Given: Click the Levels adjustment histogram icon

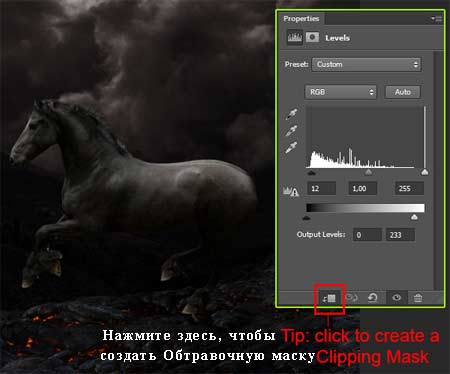Looking at the screenshot, I should coord(295,38).
